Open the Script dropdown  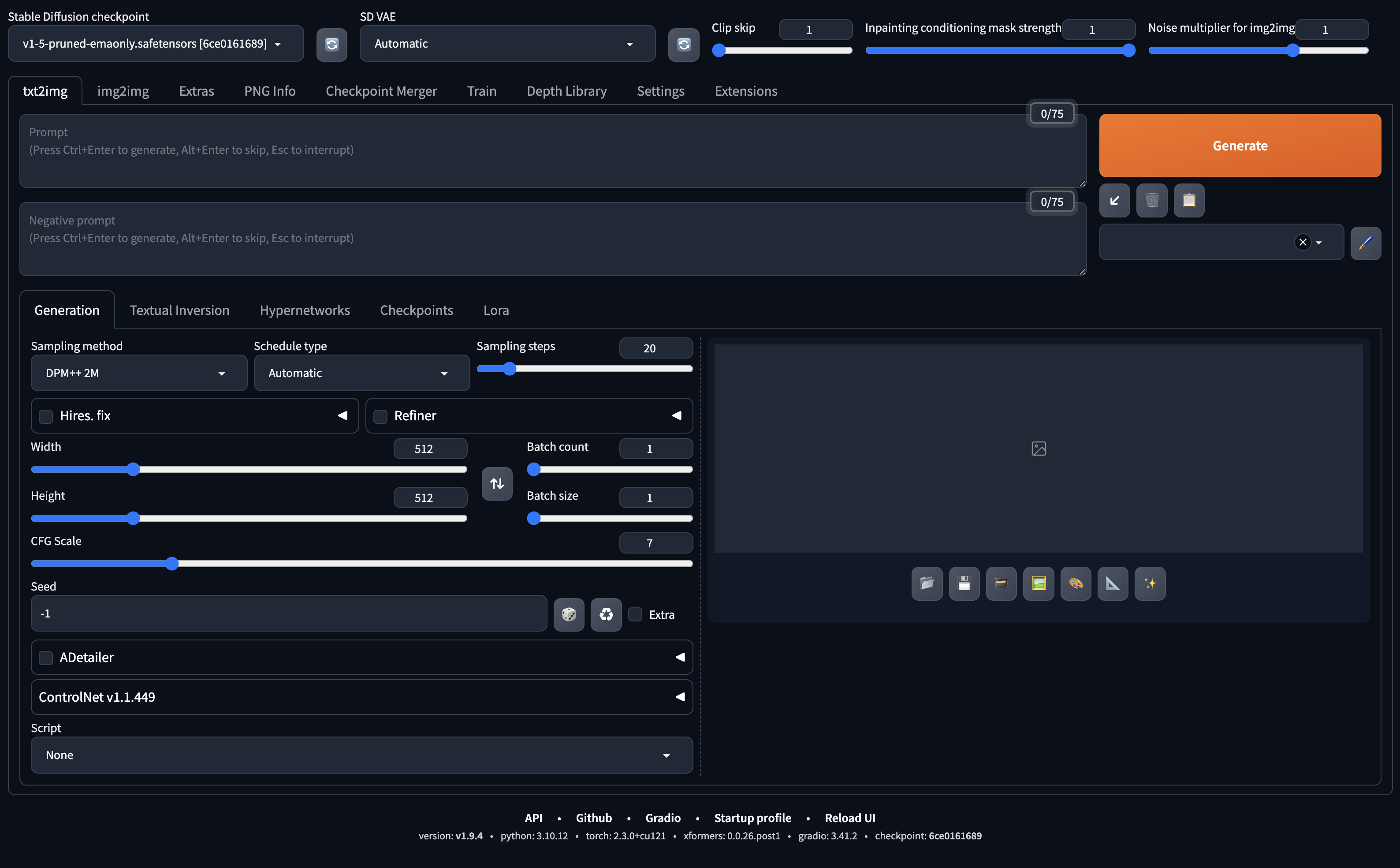tap(361, 755)
